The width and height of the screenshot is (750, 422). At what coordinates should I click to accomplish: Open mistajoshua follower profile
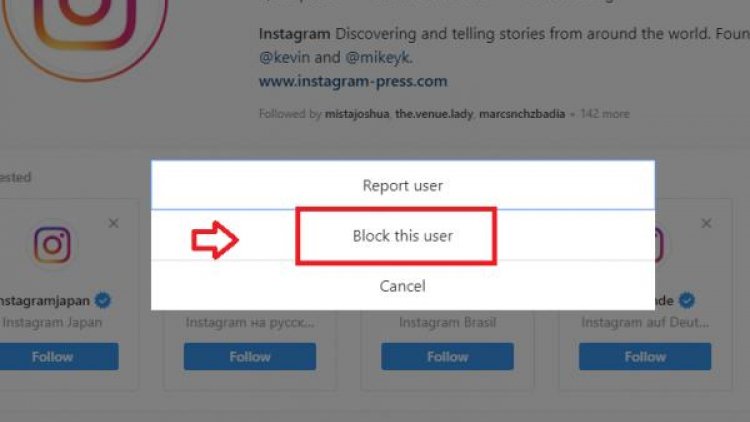357,114
